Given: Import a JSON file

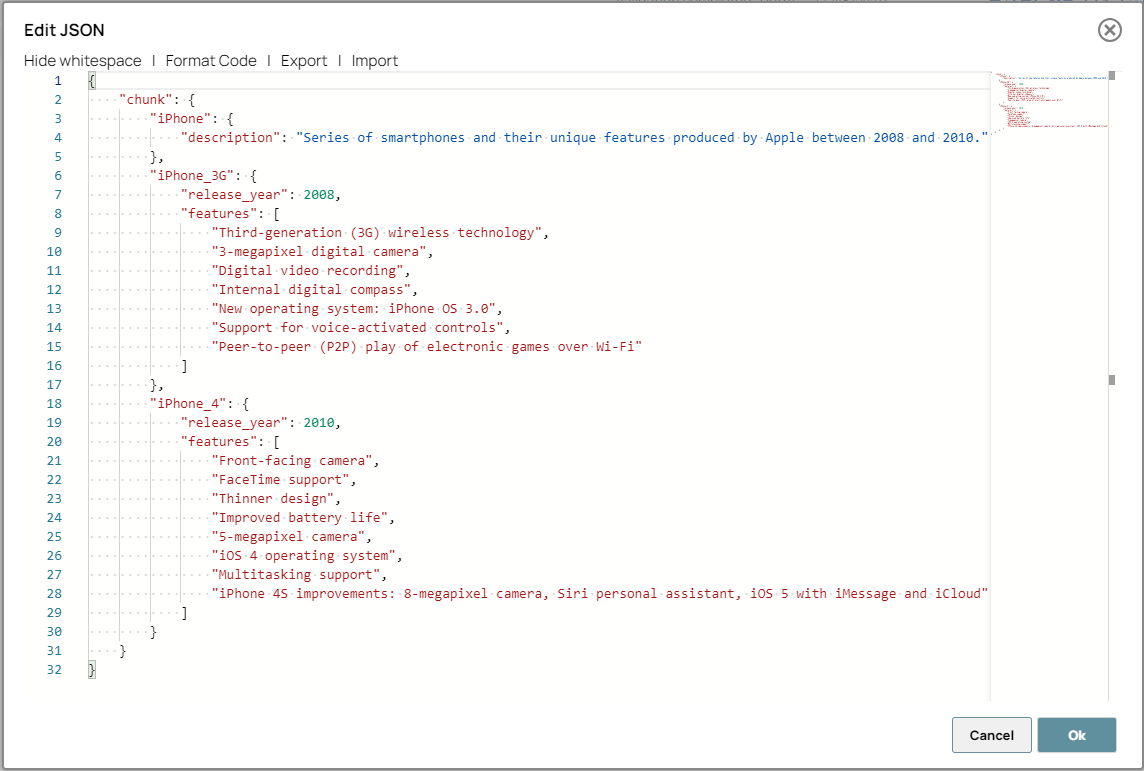Looking at the screenshot, I should coord(375,61).
